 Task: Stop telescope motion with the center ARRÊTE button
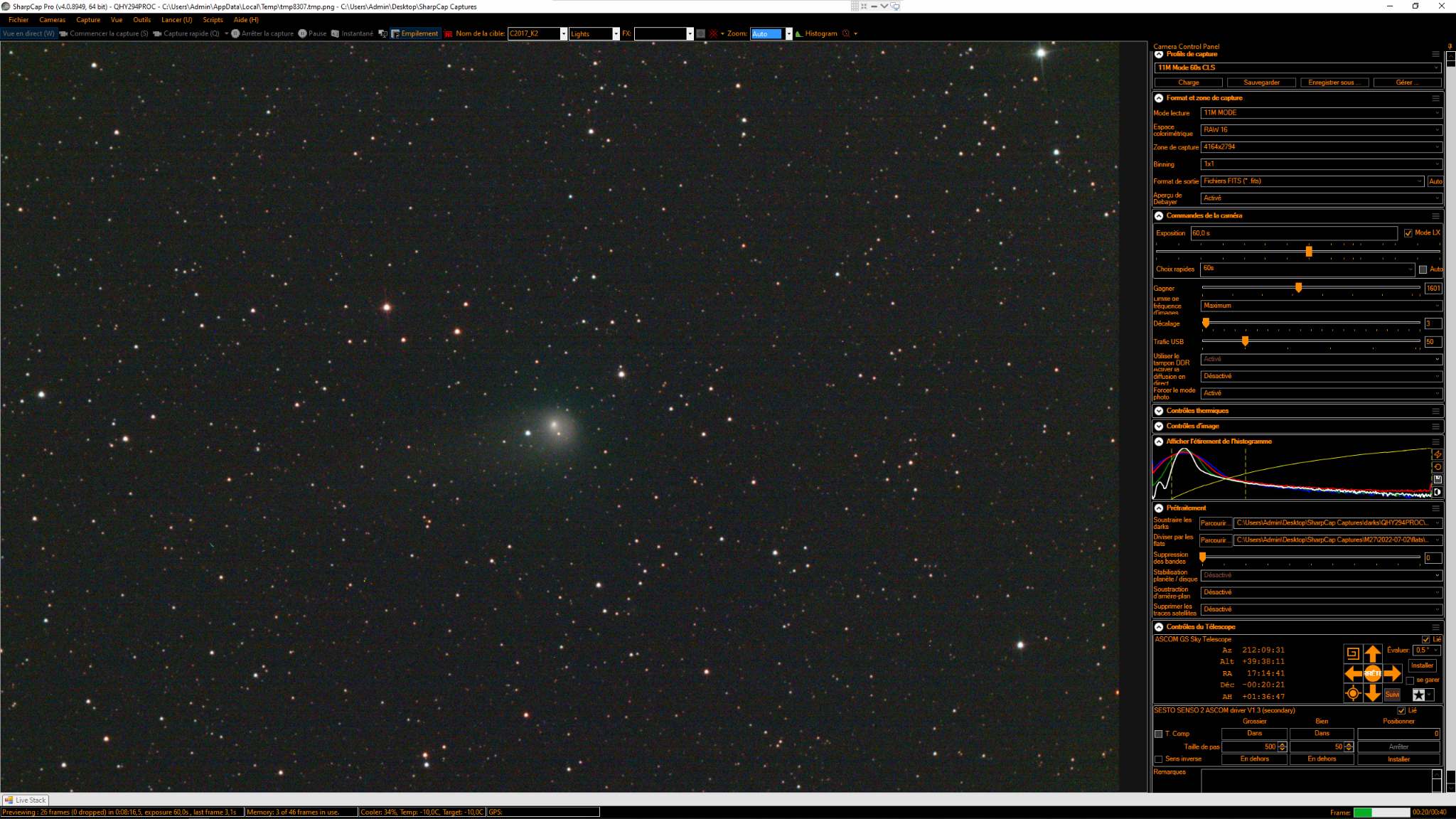[1372, 673]
